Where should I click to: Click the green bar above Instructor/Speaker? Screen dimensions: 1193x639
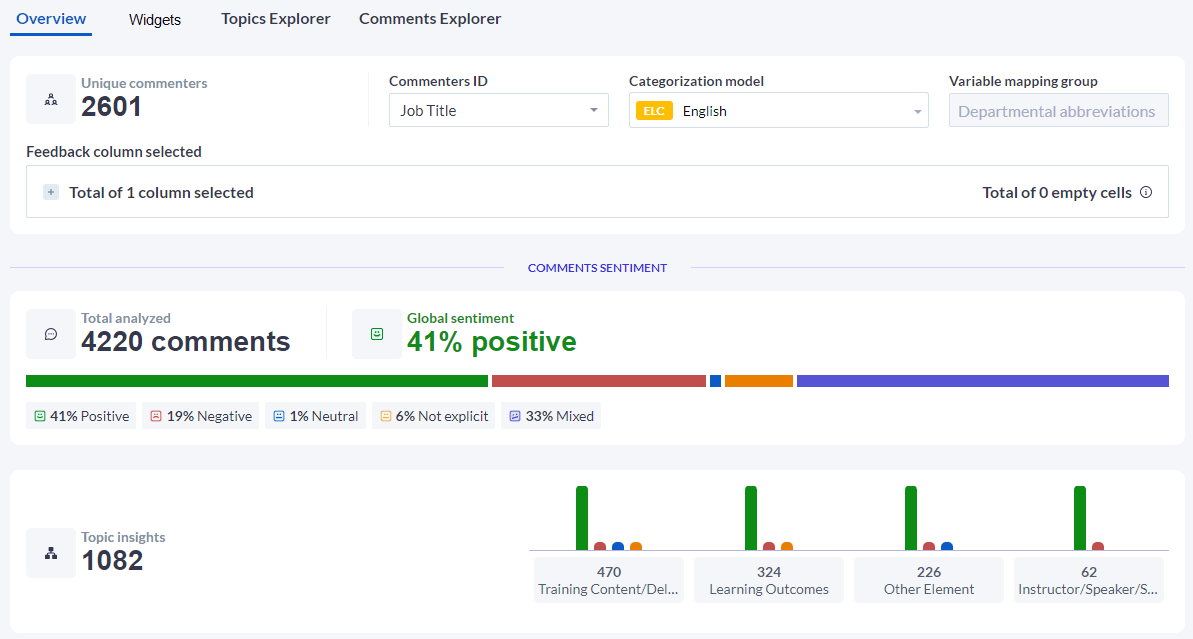(1080, 518)
